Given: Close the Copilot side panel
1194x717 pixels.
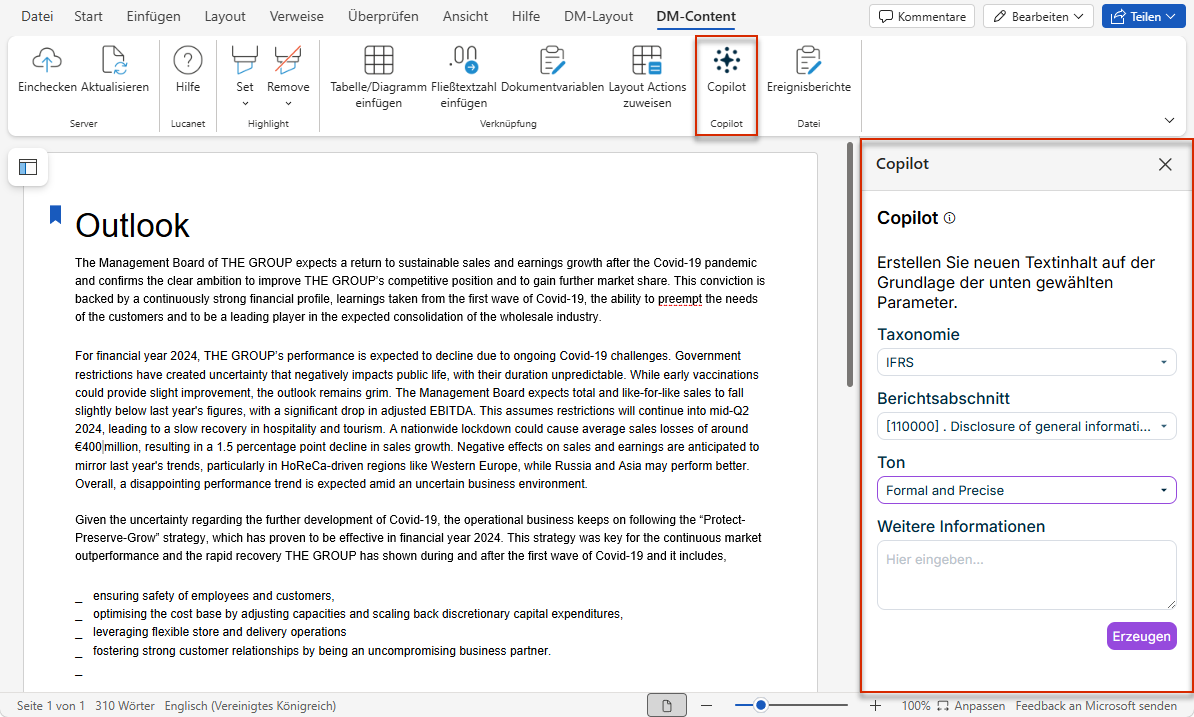Looking at the screenshot, I should coord(1165,164).
